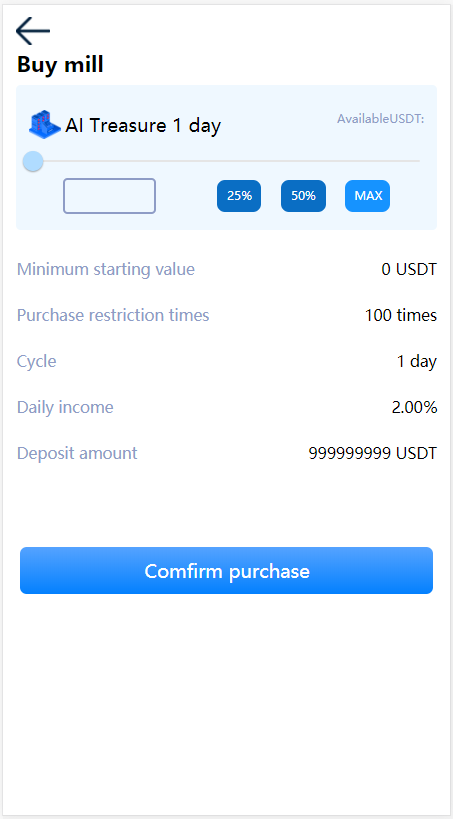Click the 999999999 USDT deposit value
The height and width of the screenshot is (819, 453).
point(373,453)
